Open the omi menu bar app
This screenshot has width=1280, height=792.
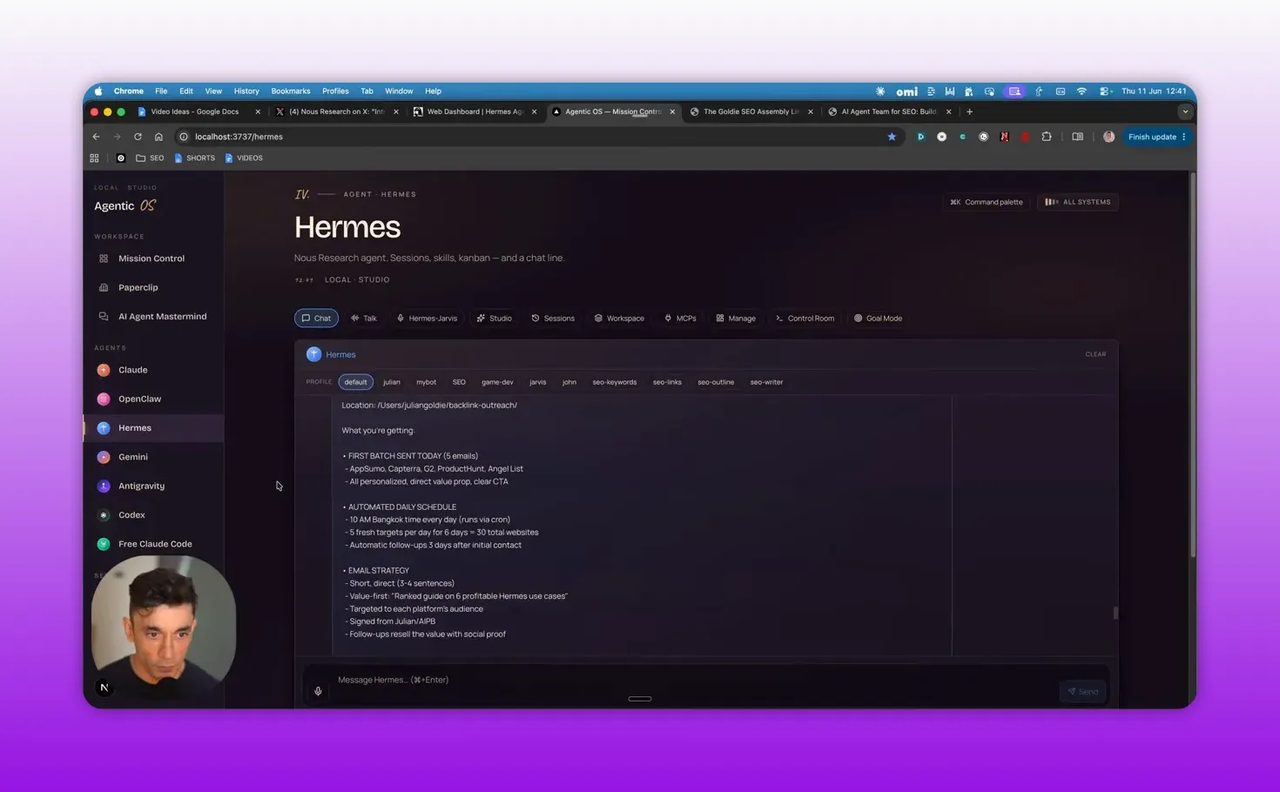(x=907, y=91)
